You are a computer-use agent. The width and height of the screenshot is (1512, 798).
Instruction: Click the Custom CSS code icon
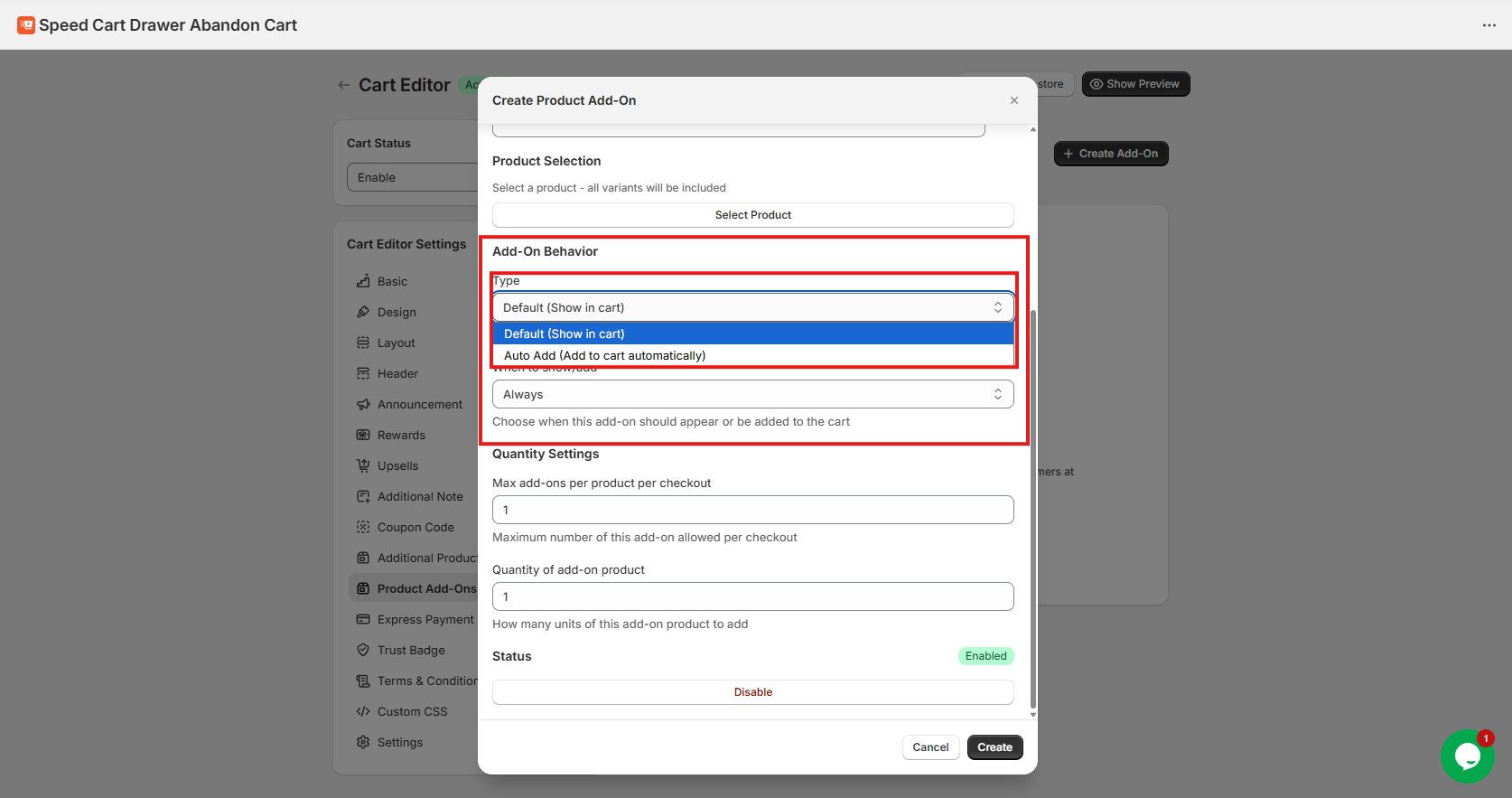click(x=363, y=711)
